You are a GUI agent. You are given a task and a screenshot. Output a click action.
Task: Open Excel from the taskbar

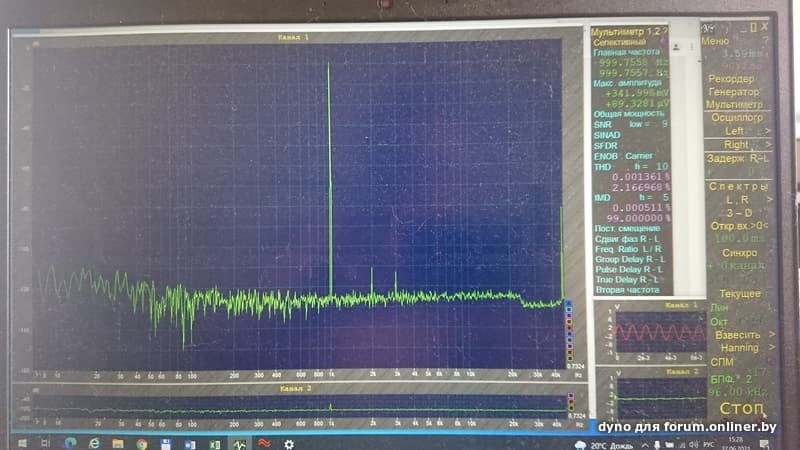tap(215, 442)
